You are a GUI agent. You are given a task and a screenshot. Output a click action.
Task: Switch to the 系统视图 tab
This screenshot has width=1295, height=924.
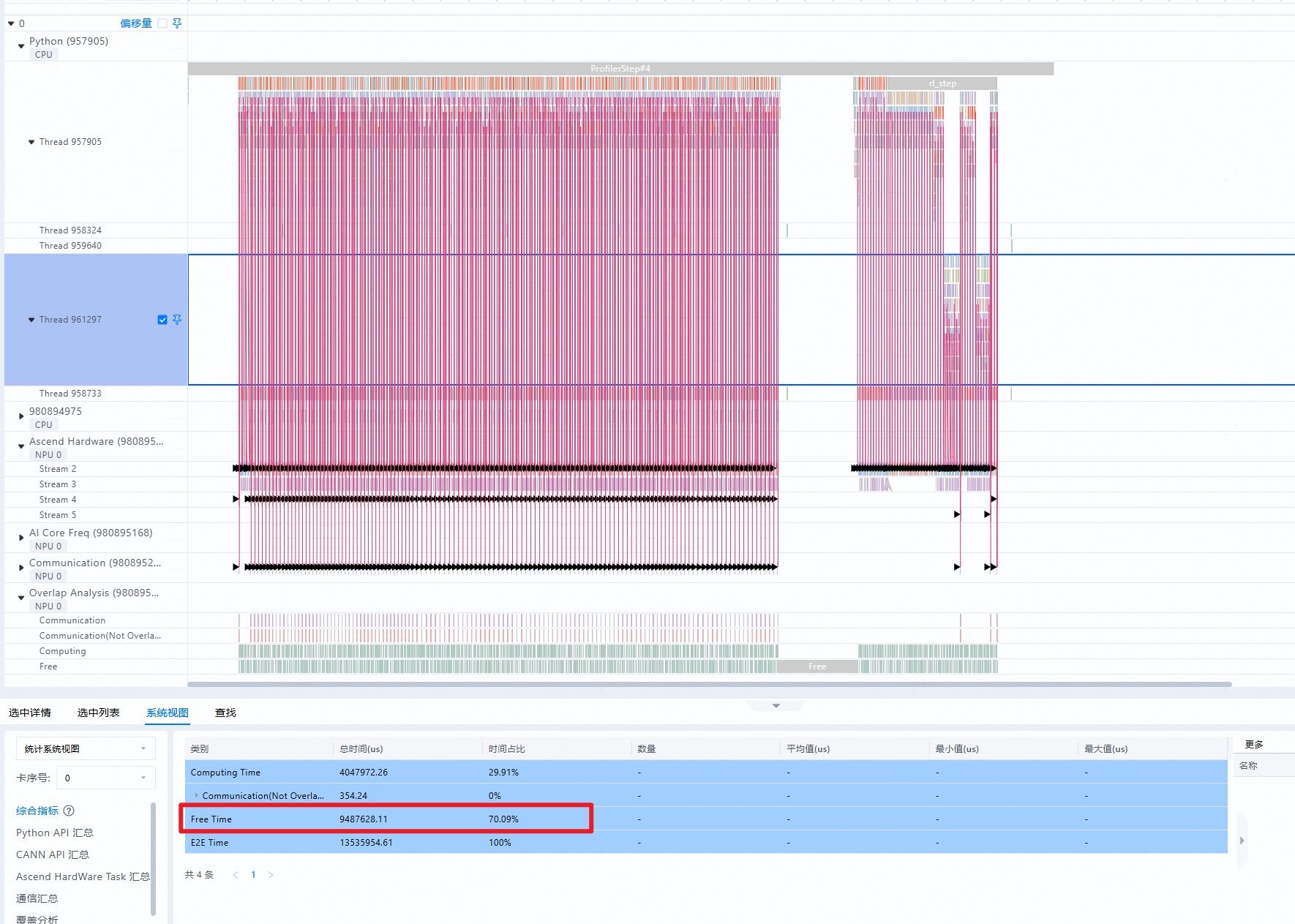tap(168, 713)
